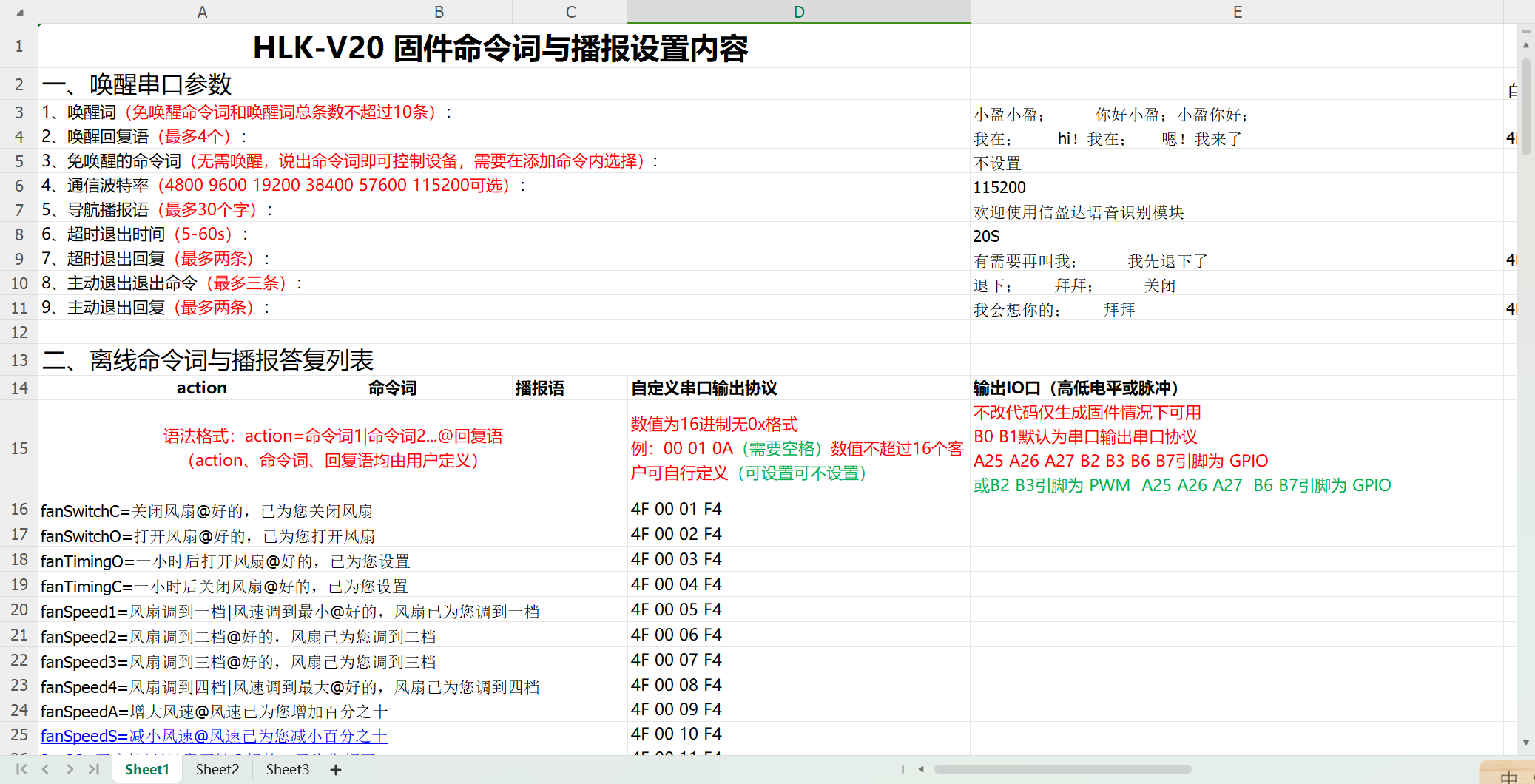The image size is (1535, 784).
Task: Select column D by its header
Action: 798,12
